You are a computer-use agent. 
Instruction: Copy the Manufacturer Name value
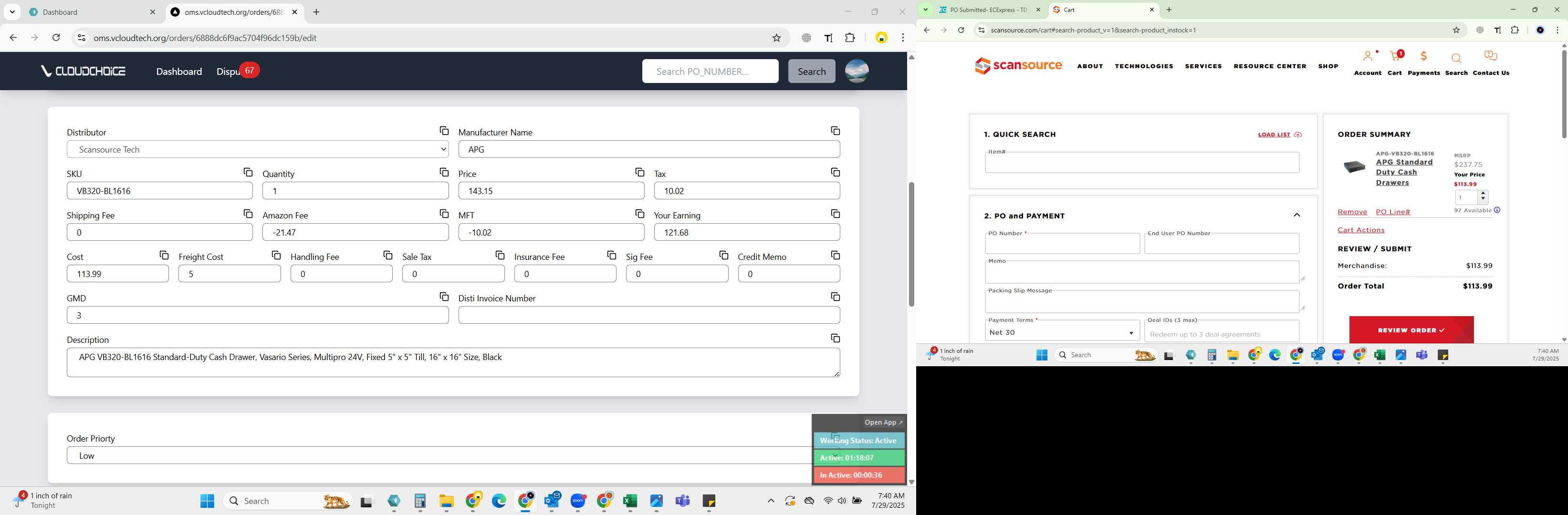(835, 131)
